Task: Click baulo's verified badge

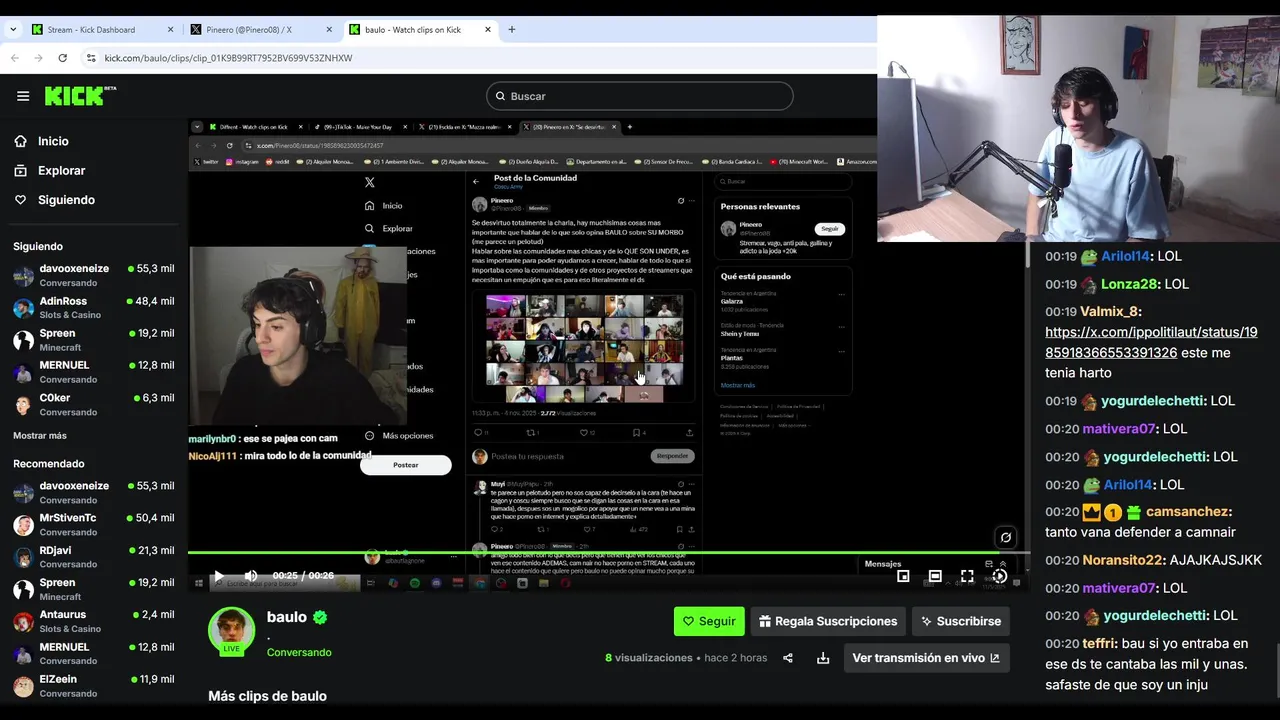Action: 320,618
